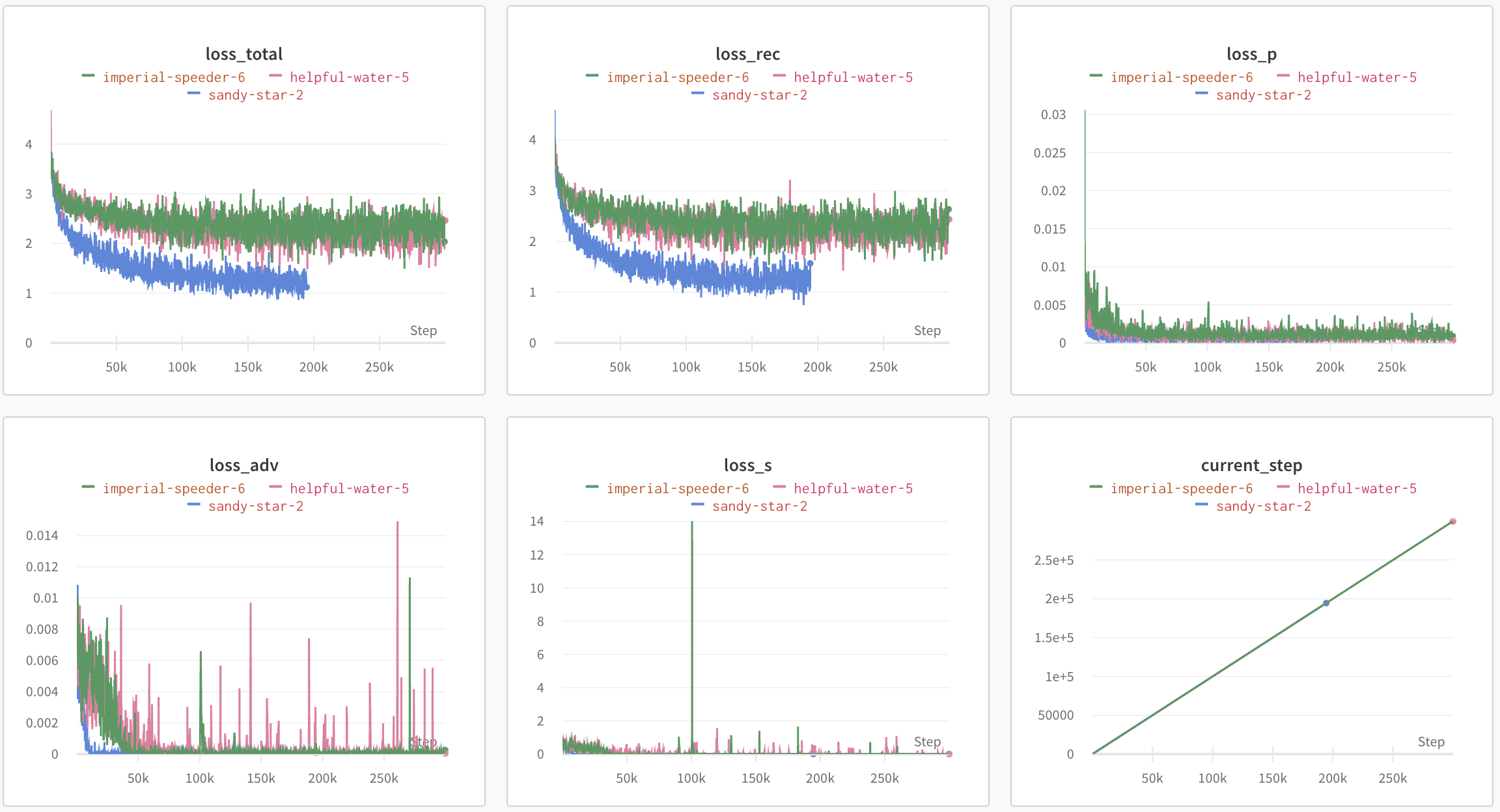Click helpful-water-5 legend in current_step chart
1500x812 pixels.
click(1357, 489)
